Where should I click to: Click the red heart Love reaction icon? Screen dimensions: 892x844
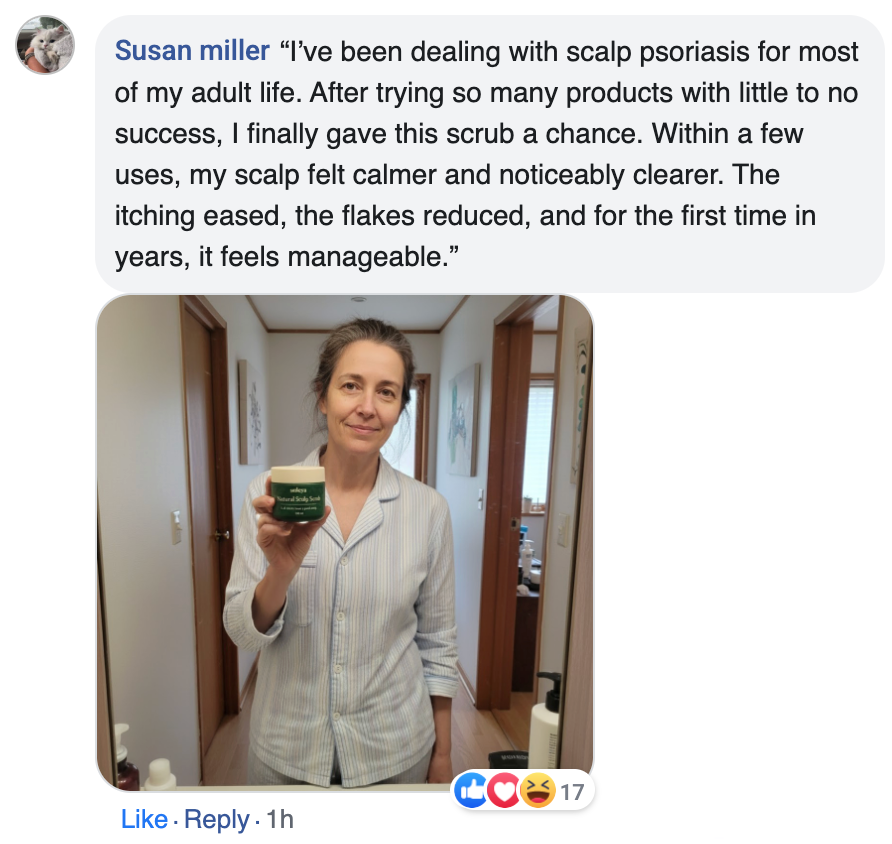point(503,792)
